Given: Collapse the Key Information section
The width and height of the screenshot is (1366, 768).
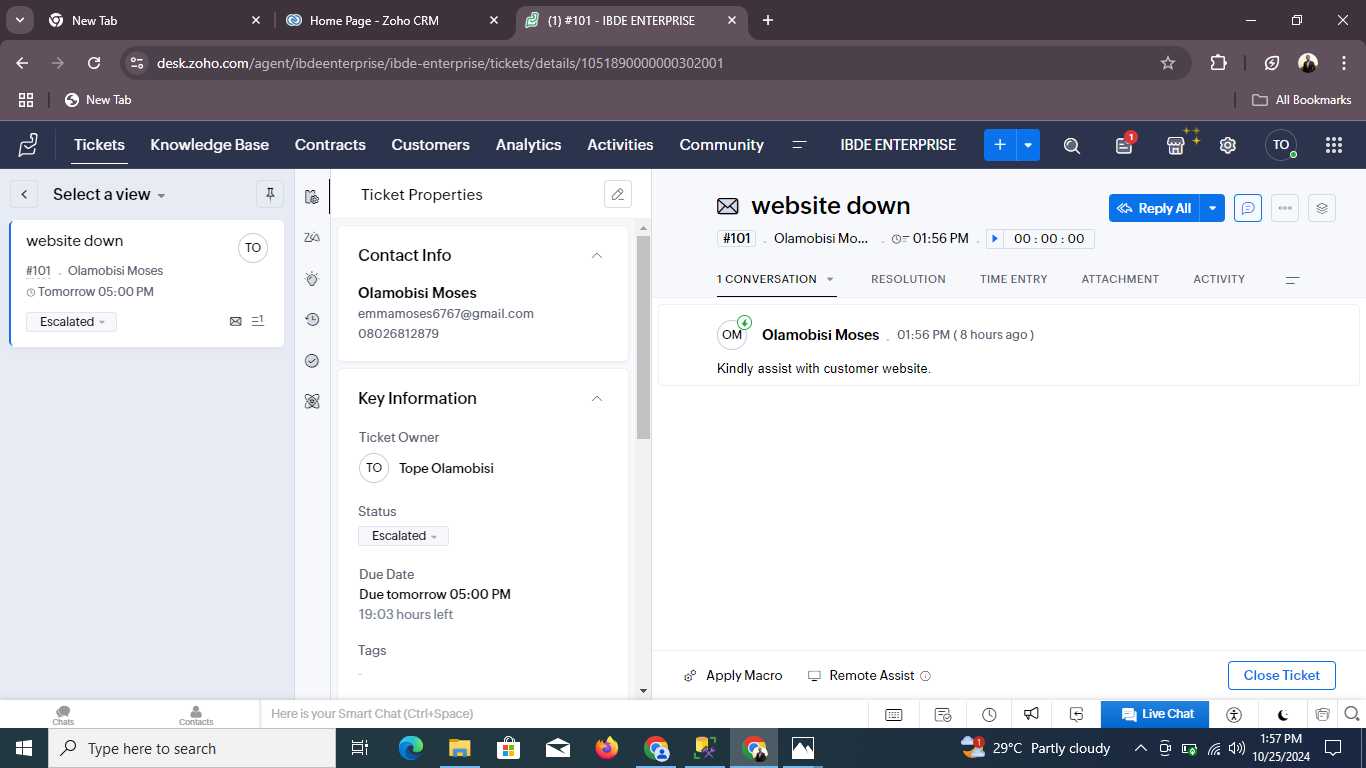Looking at the screenshot, I should (x=597, y=399).
